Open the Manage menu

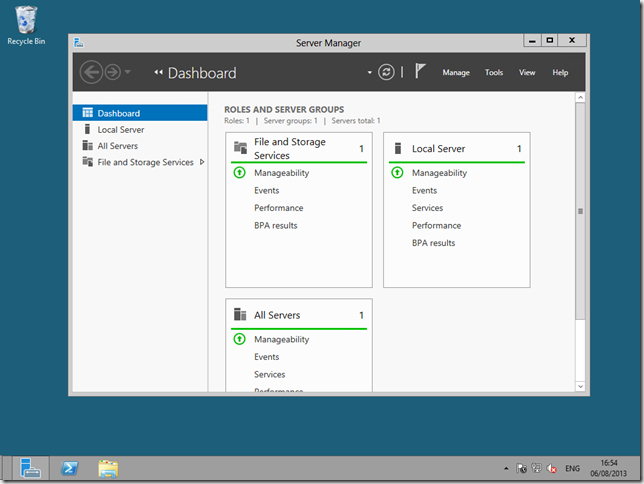coord(456,73)
